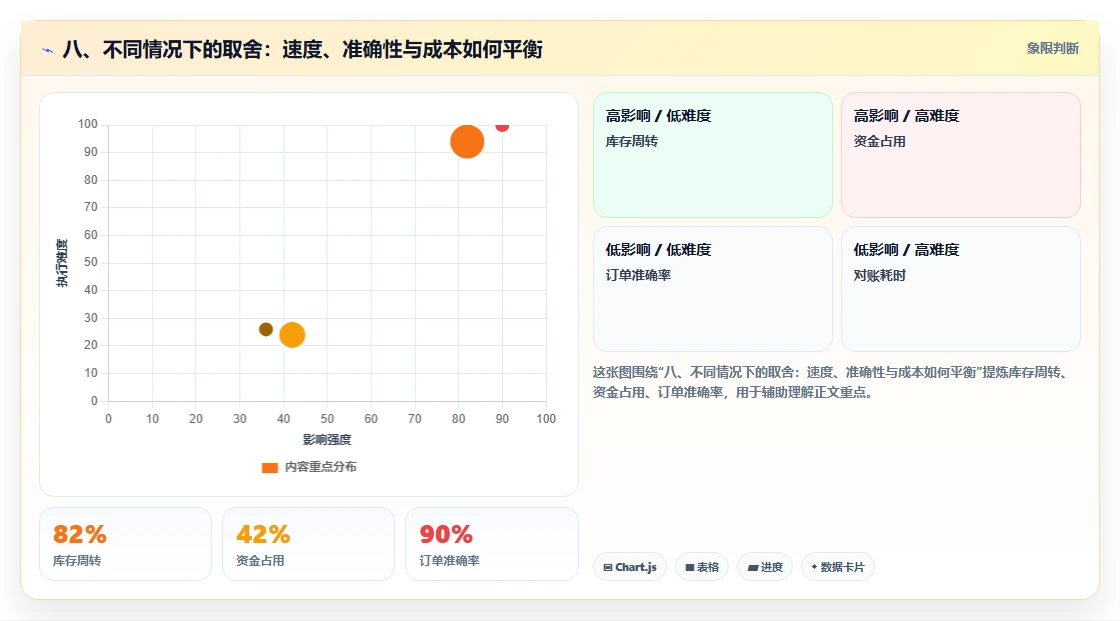1120x621 pixels.
Task: Select the 表格 tag
Action: (702, 567)
